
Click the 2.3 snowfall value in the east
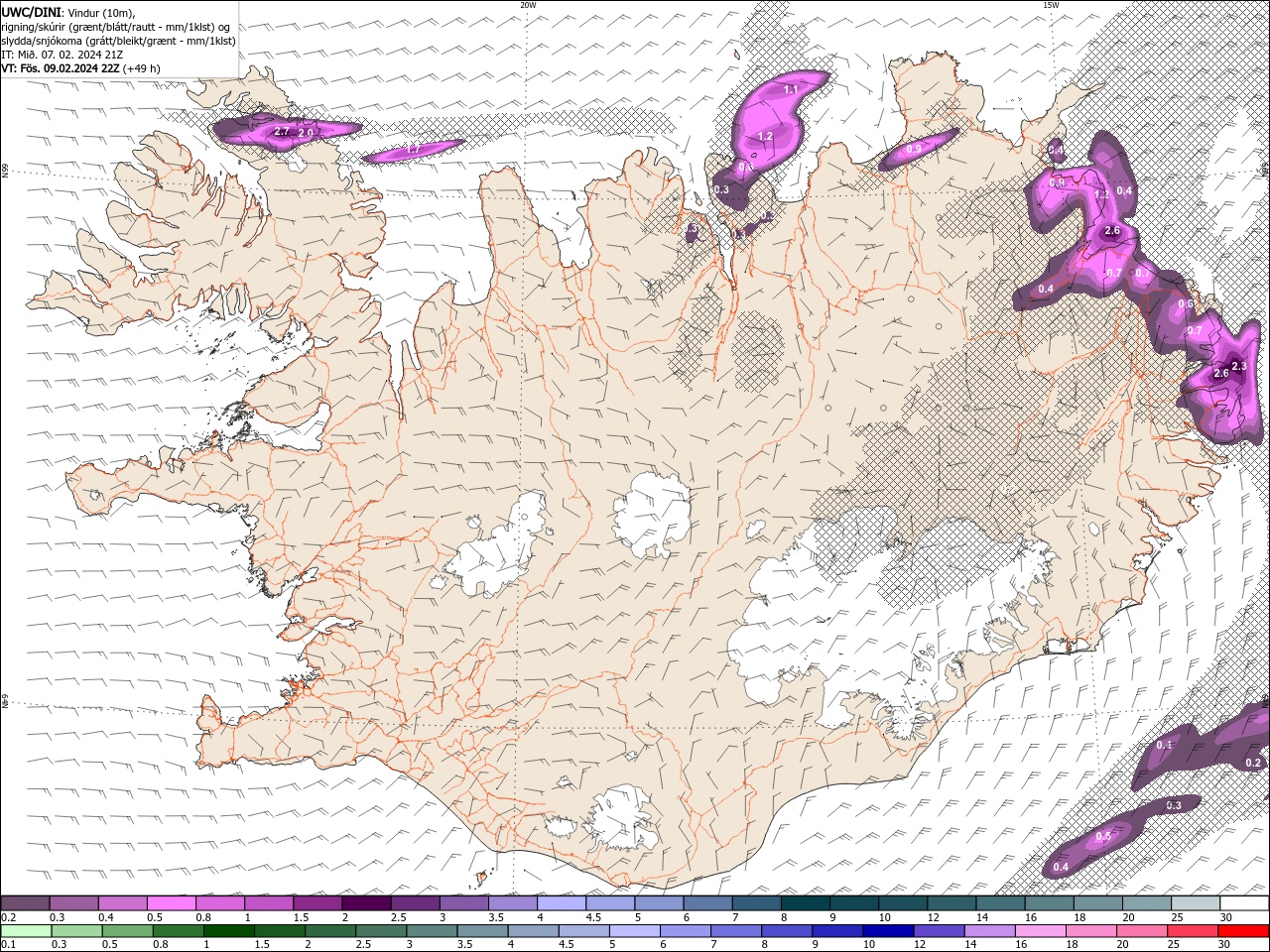1238,366
